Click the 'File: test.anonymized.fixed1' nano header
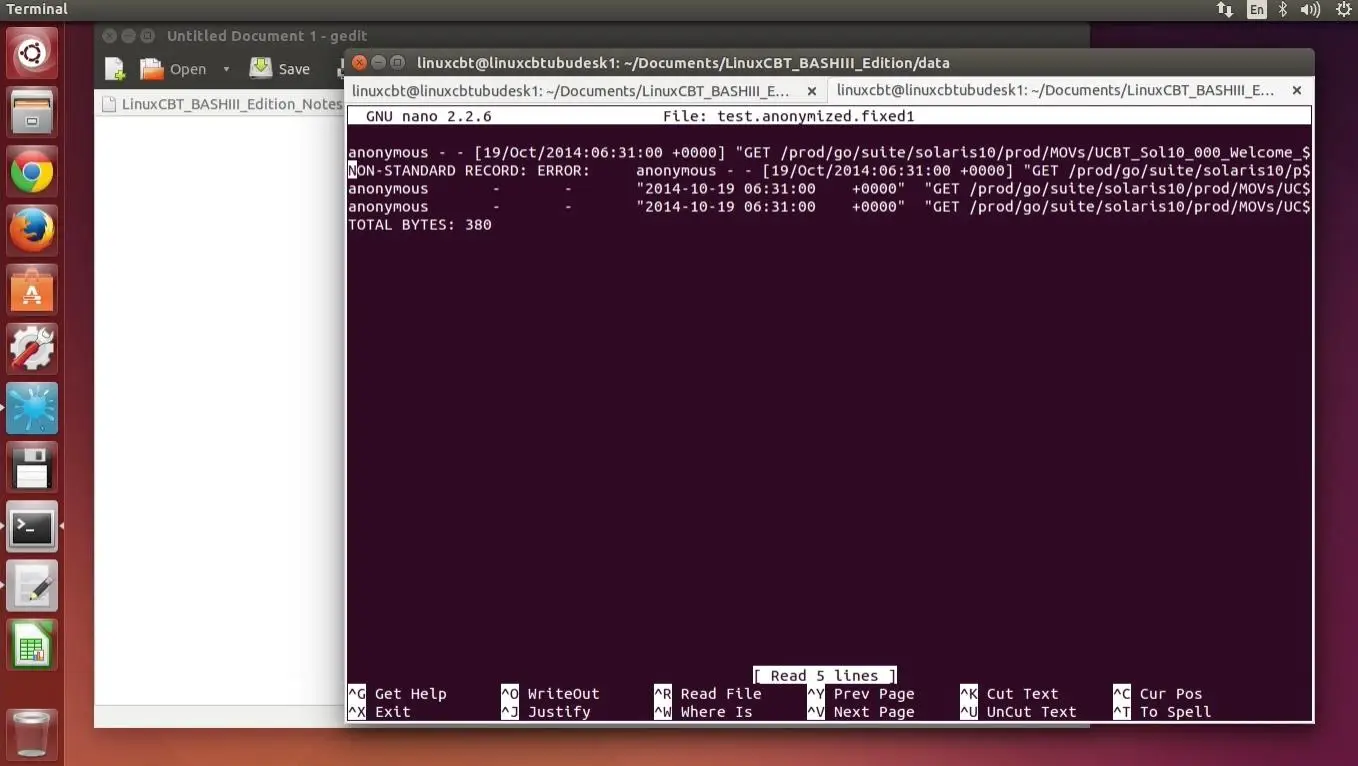1358x766 pixels. coord(789,116)
